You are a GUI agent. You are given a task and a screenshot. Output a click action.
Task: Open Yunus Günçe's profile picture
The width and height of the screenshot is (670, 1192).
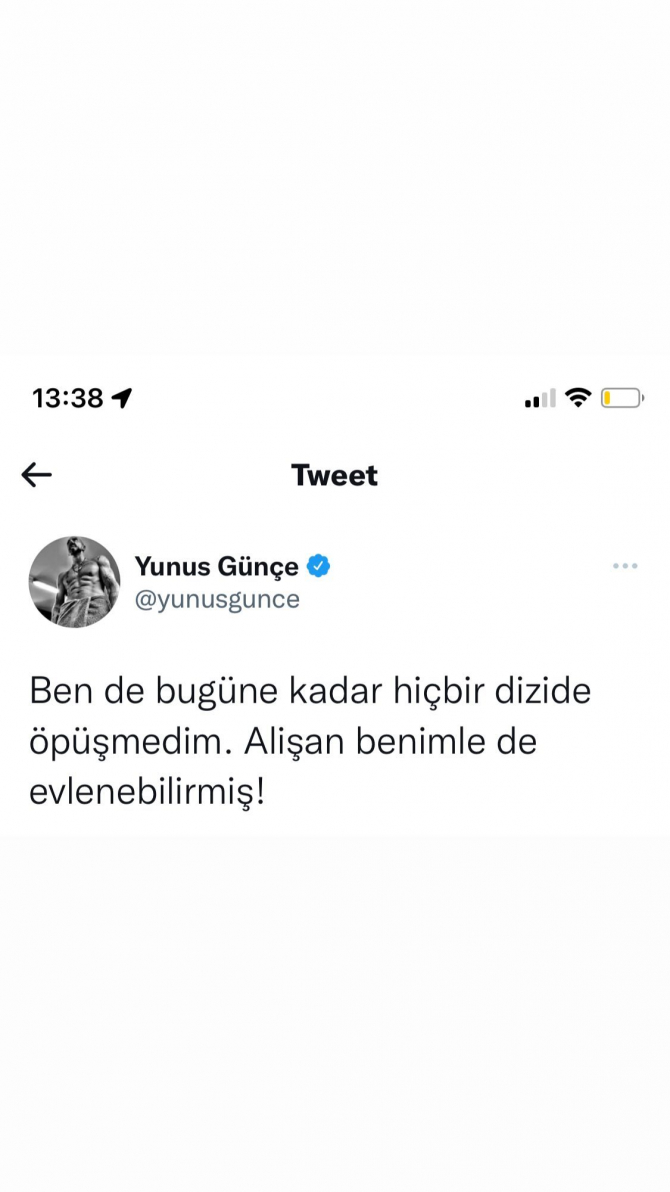[x=75, y=582]
